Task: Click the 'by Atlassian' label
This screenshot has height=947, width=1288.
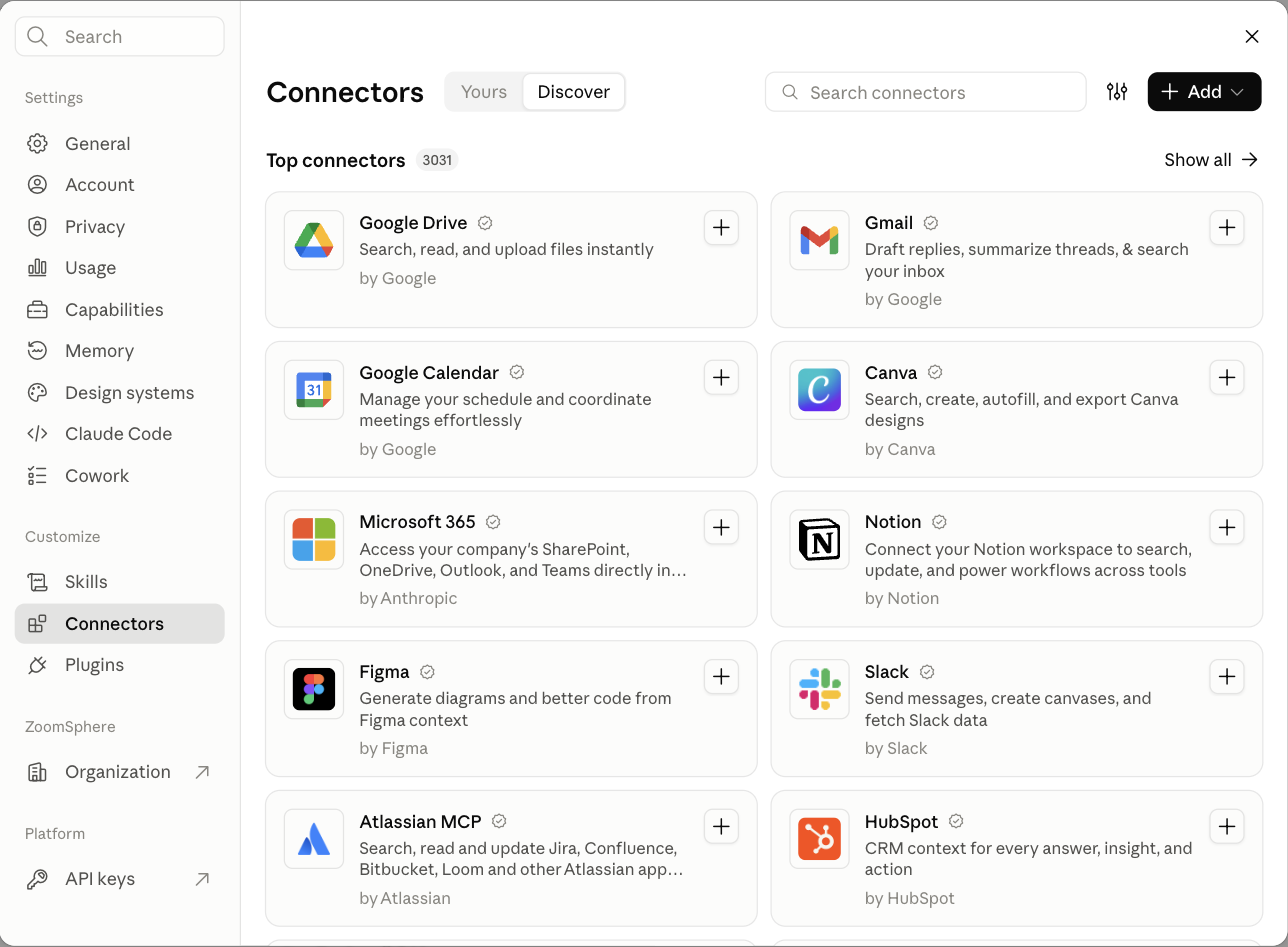Action: click(x=405, y=898)
